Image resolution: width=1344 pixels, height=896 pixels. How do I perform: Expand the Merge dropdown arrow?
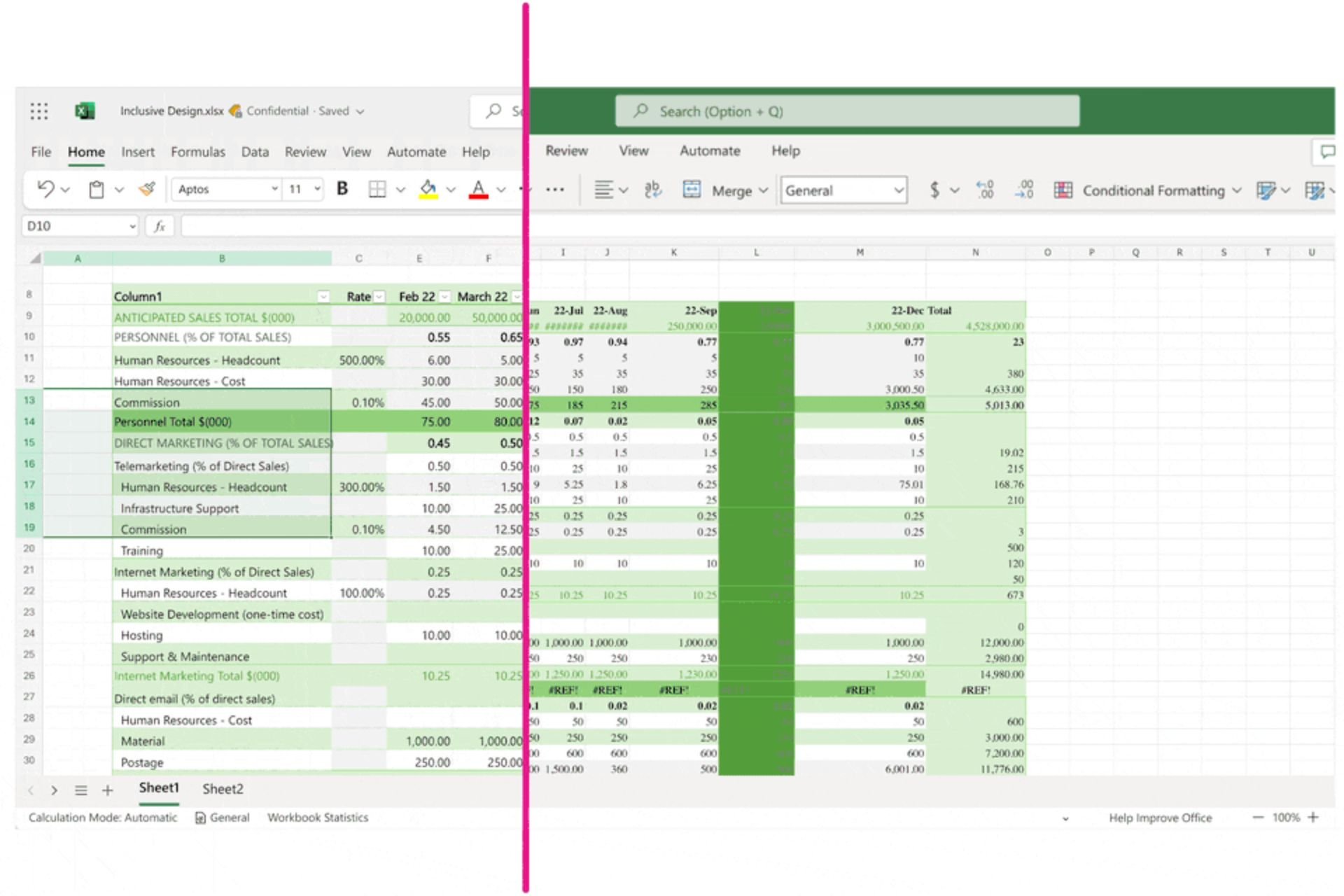pos(764,190)
